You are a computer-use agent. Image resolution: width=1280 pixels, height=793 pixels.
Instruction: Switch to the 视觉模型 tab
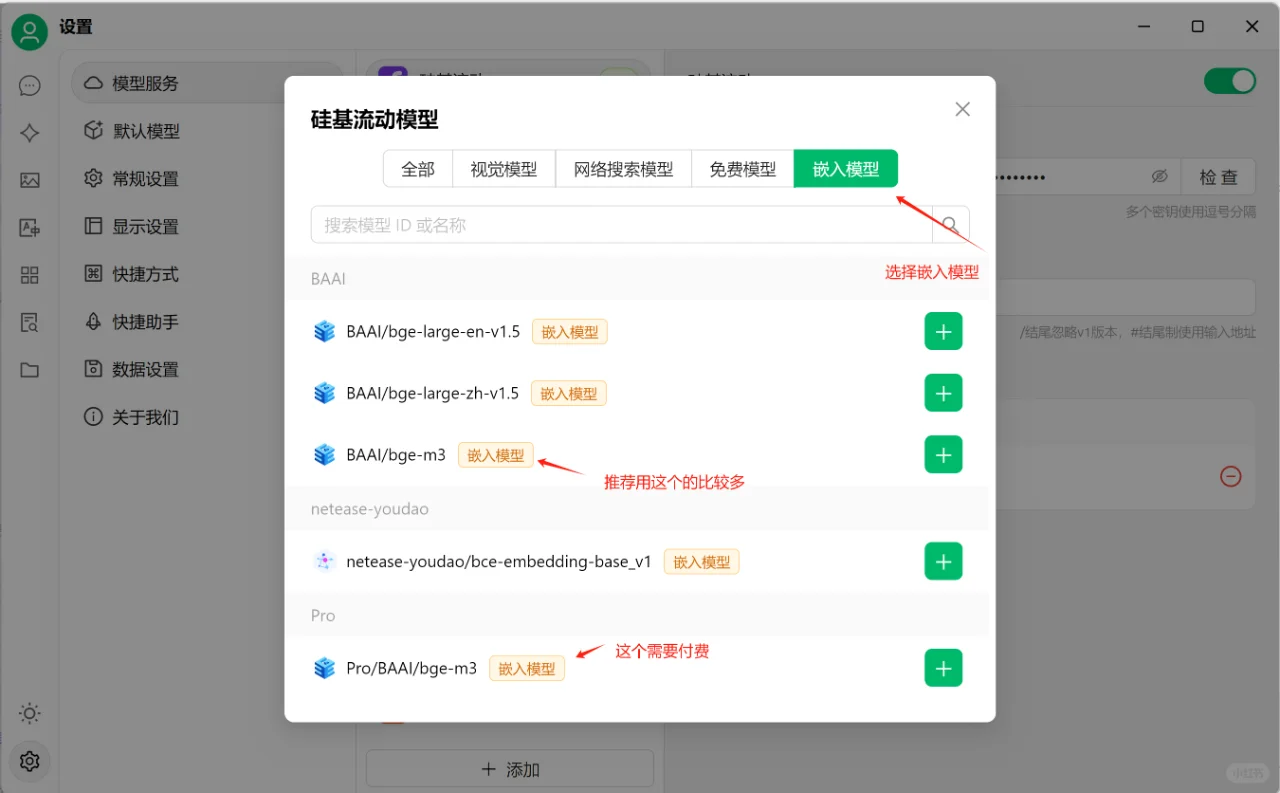(x=504, y=169)
